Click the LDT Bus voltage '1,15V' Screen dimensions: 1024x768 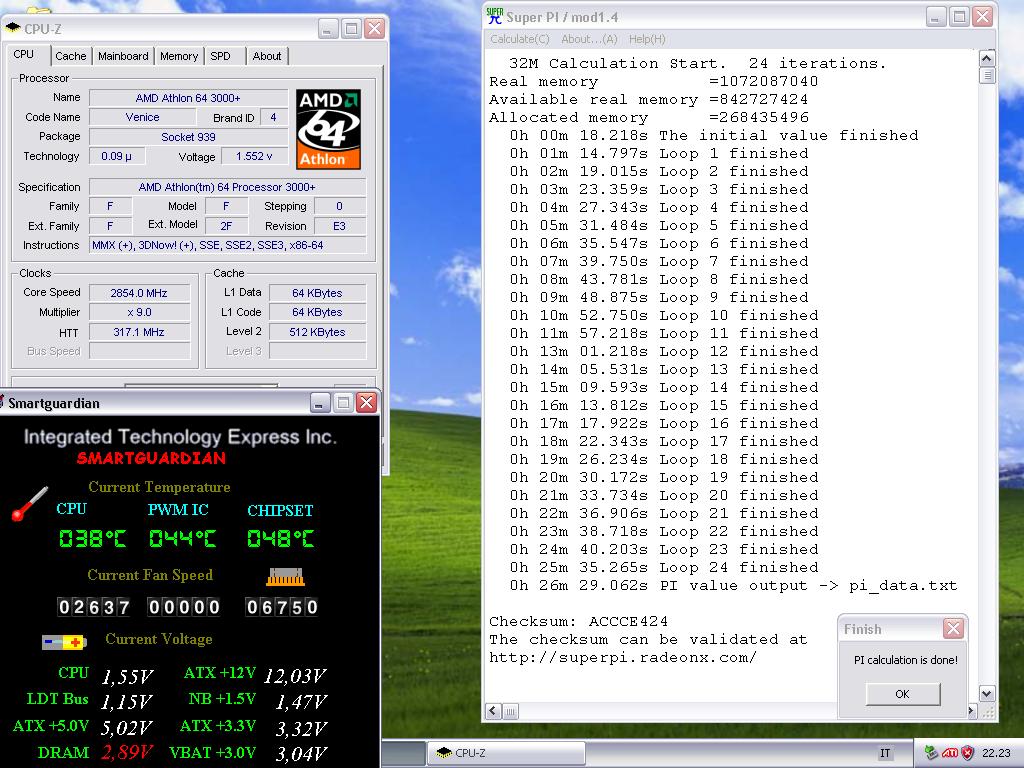(x=127, y=702)
